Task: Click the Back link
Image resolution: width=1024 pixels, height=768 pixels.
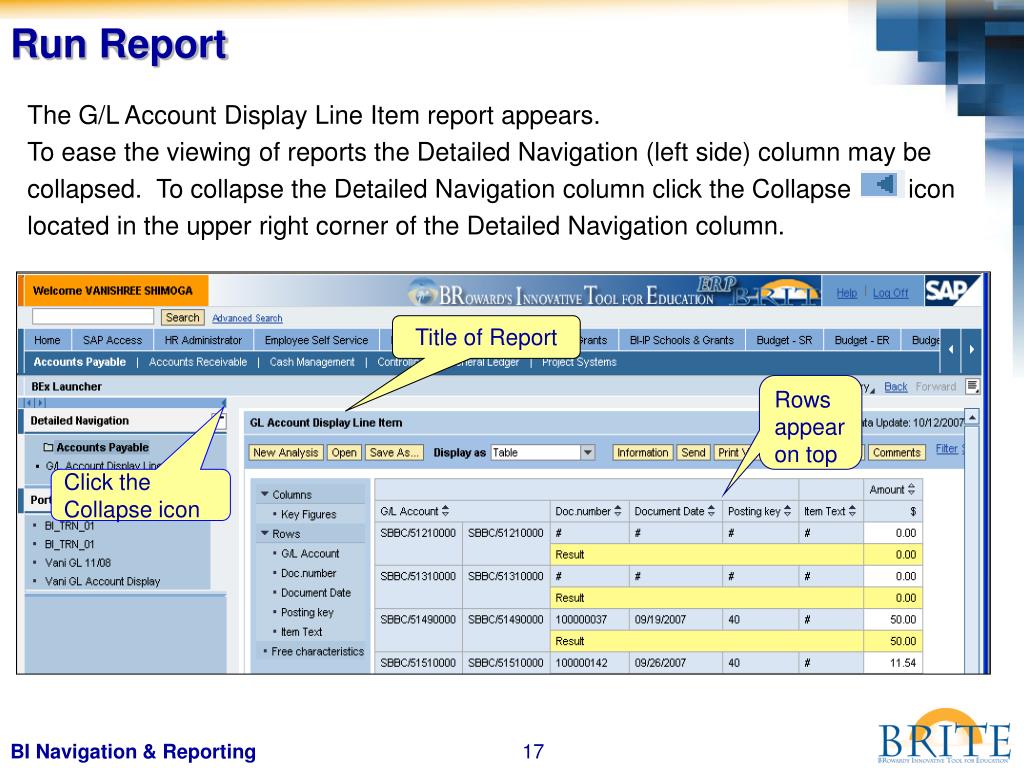Action: point(895,387)
